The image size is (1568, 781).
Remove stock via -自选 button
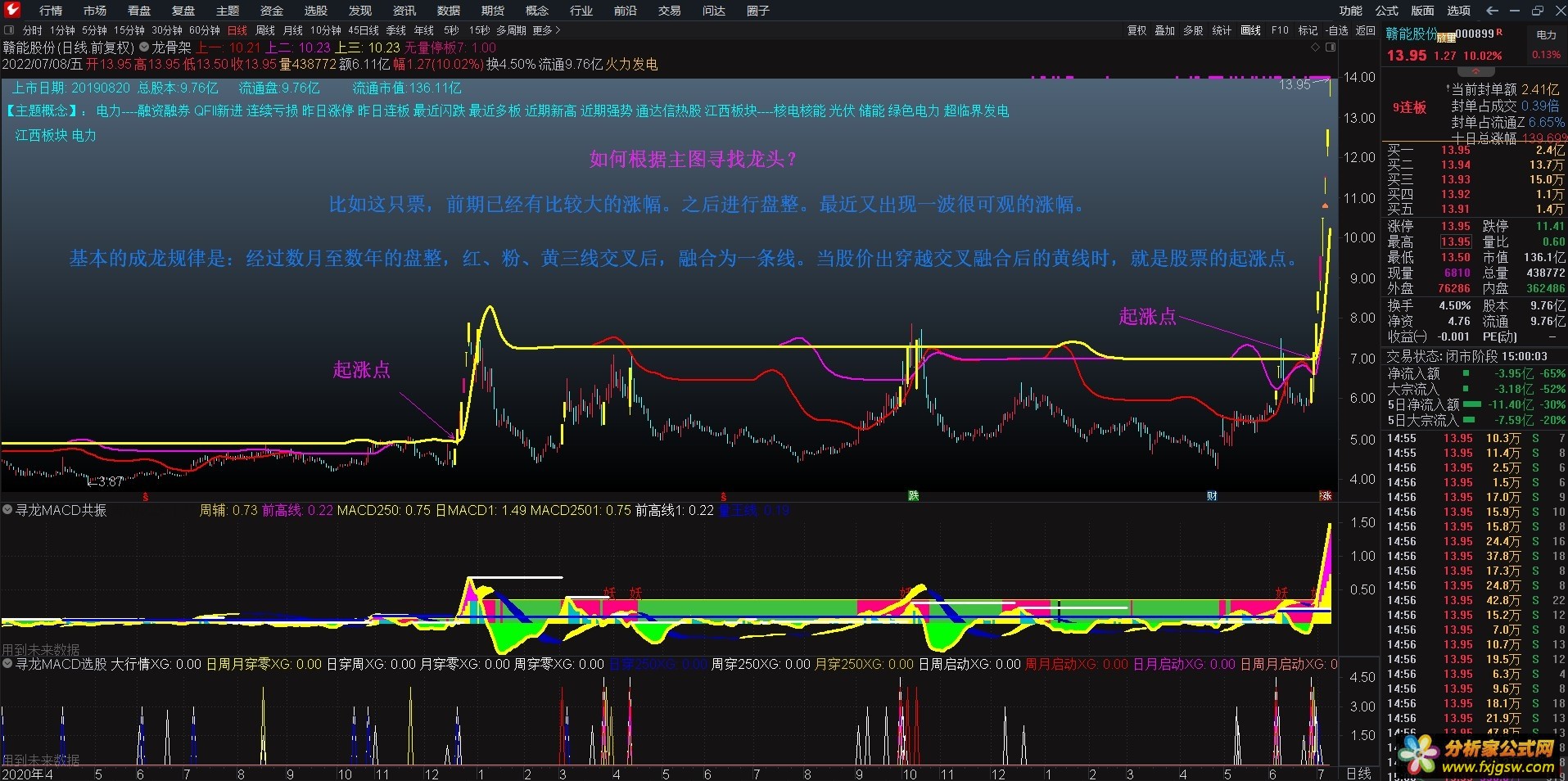click(x=1336, y=30)
